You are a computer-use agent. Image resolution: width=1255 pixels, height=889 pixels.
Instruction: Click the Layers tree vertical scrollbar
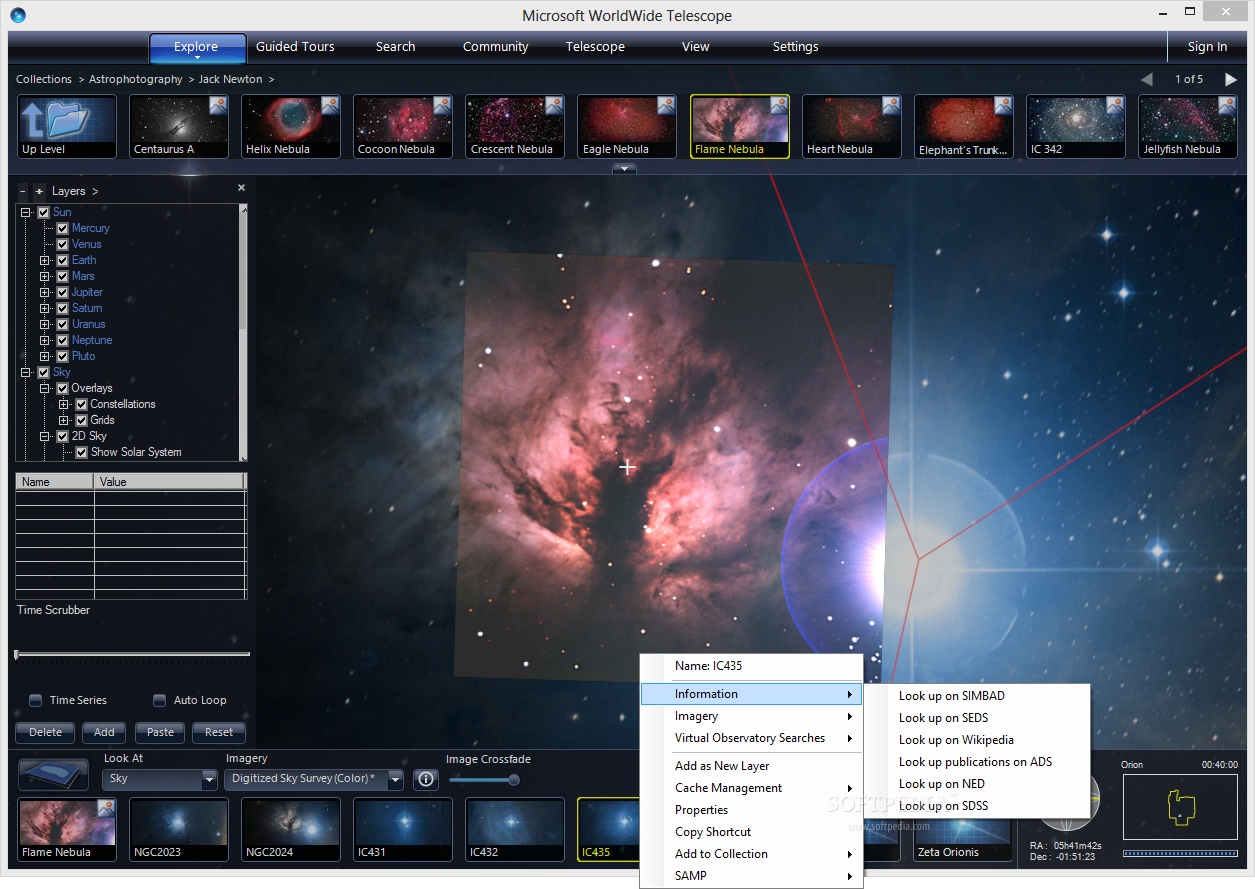point(243,333)
